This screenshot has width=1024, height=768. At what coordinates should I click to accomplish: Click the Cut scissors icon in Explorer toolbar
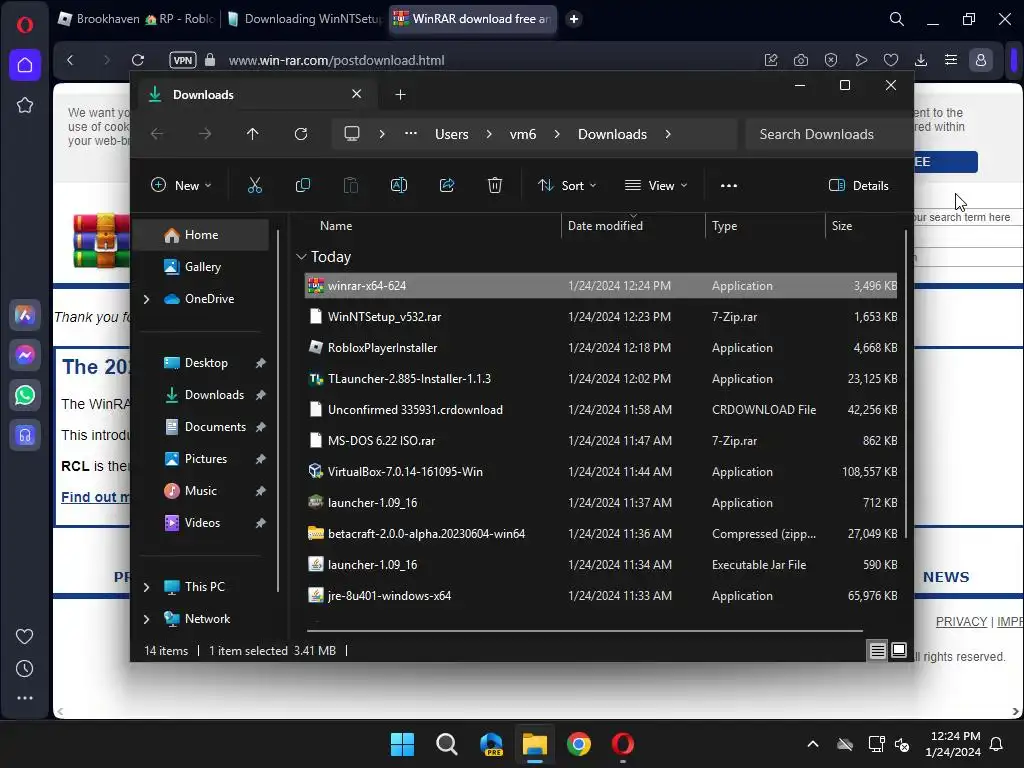tap(255, 185)
